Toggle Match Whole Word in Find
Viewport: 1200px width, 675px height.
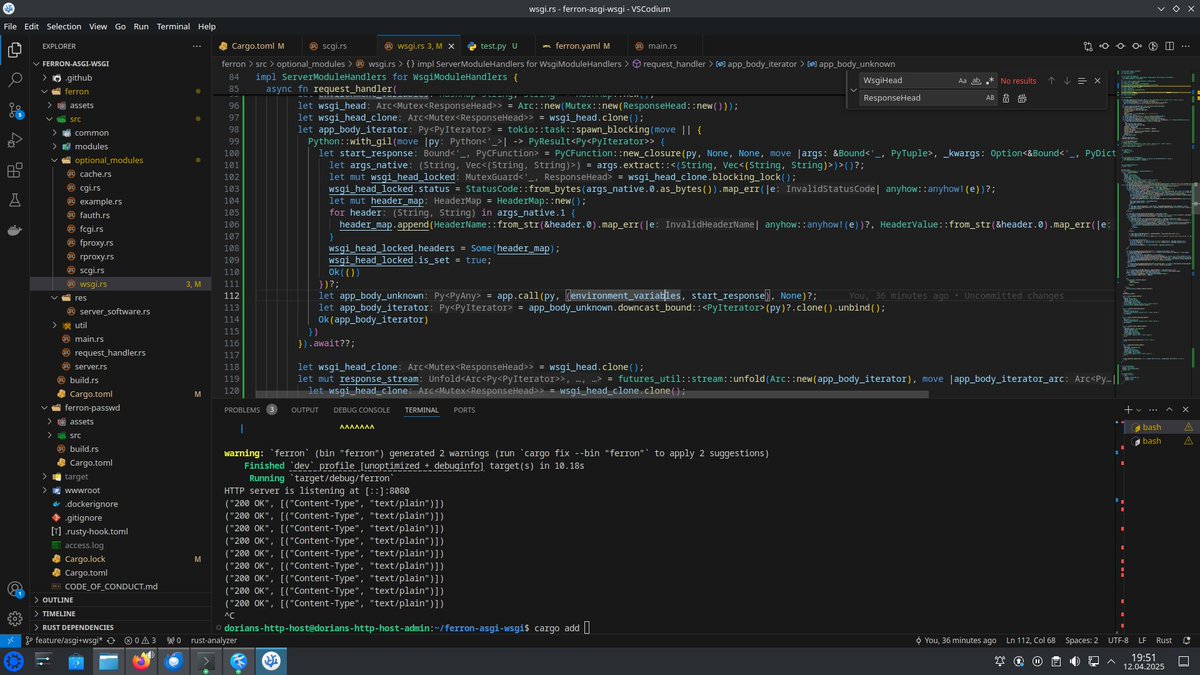click(x=976, y=80)
